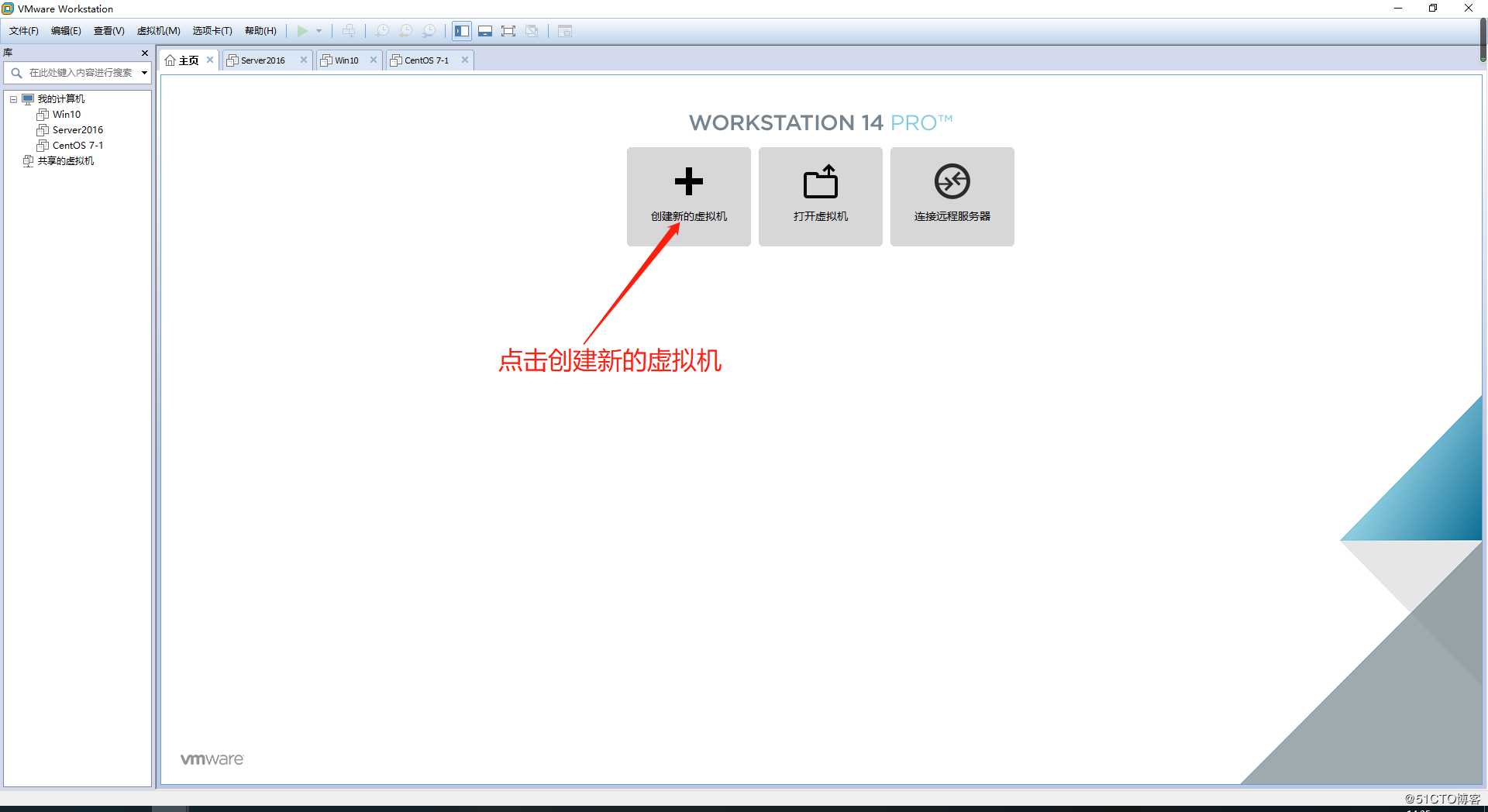Click the Unity mode toolbar icon

point(532,31)
